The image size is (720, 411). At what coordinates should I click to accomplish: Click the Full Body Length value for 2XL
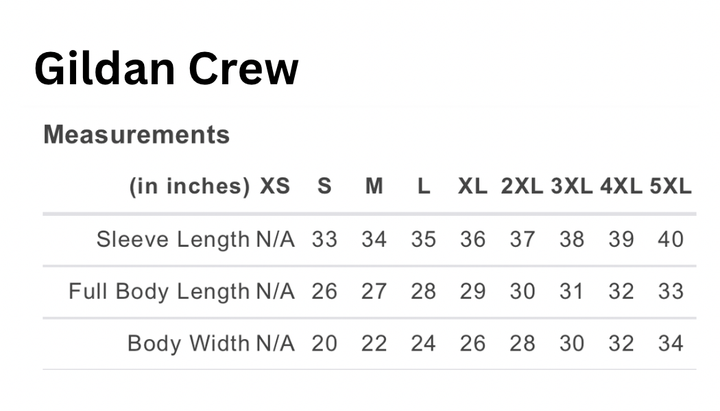(522, 292)
